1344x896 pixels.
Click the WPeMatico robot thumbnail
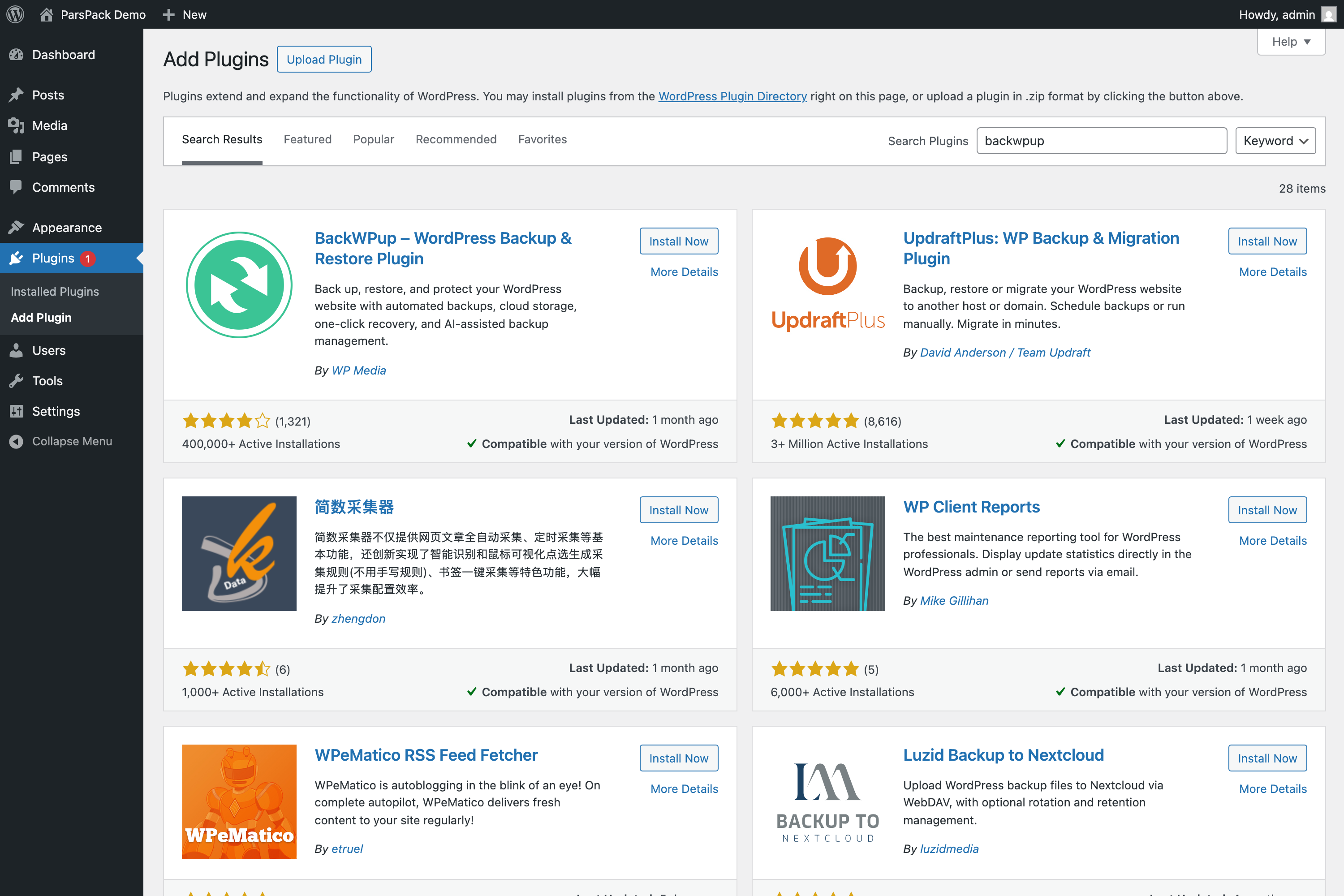pos(239,802)
